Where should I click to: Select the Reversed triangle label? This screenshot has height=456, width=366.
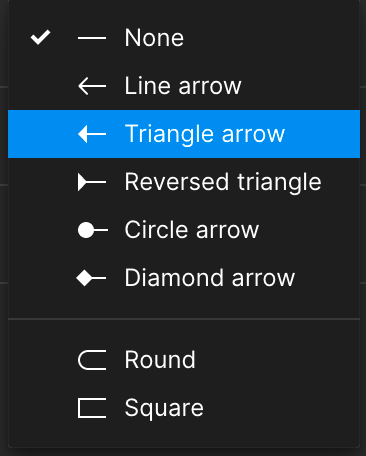tap(223, 182)
